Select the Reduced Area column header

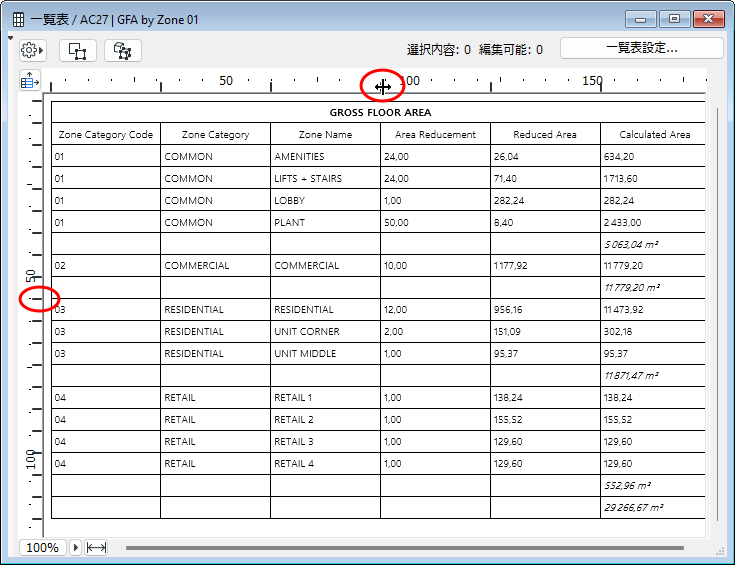pyautogui.click(x=545, y=134)
